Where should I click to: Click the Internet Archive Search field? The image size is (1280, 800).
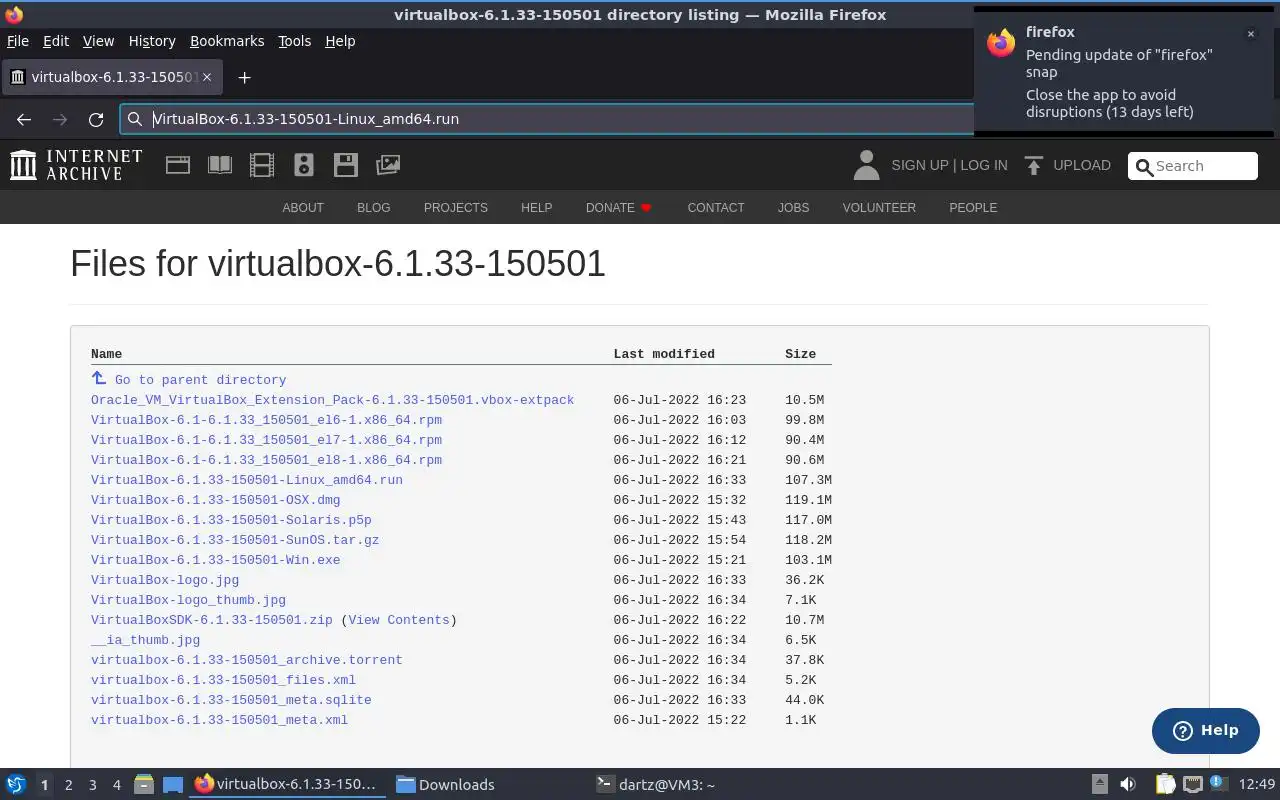(1193, 166)
